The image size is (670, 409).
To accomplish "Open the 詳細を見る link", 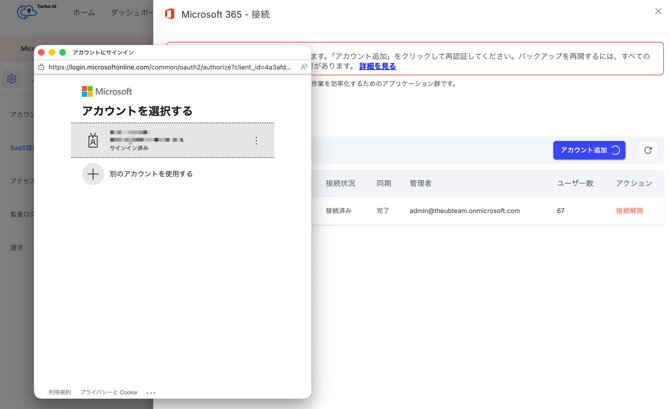I will click(x=377, y=66).
